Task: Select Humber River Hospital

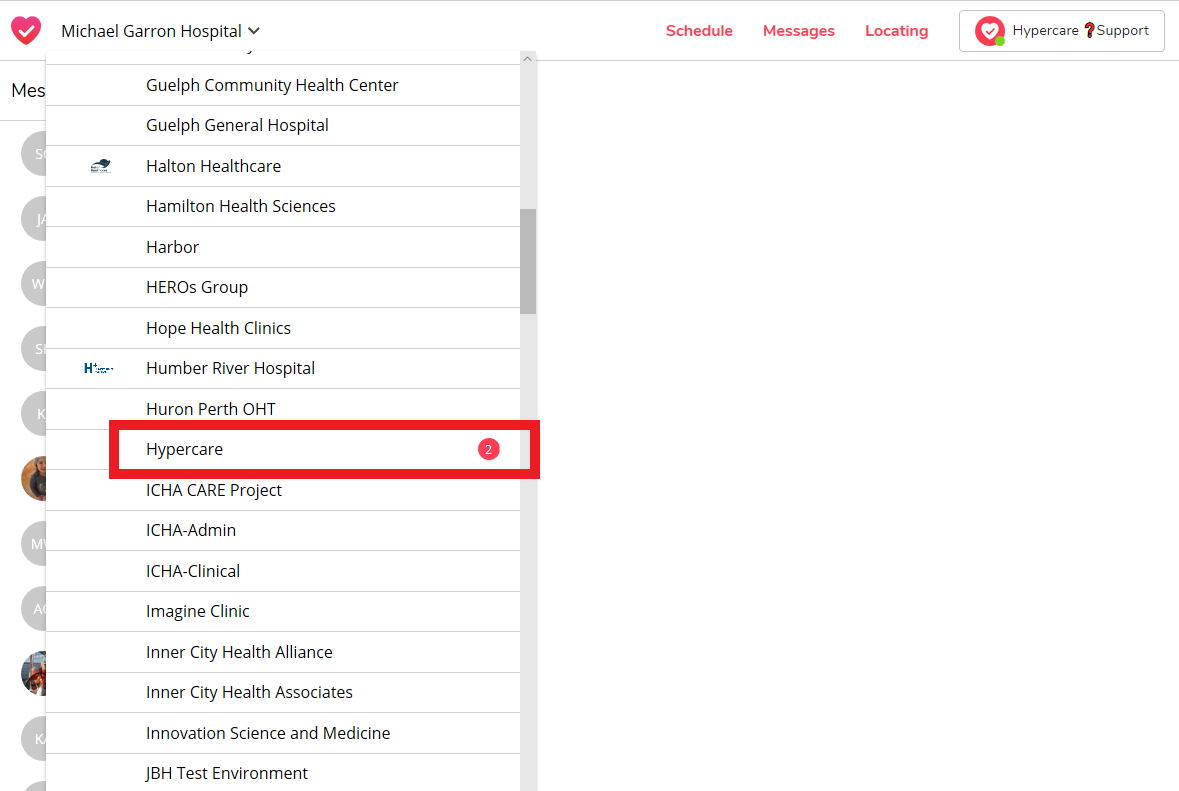Action: (x=283, y=368)
